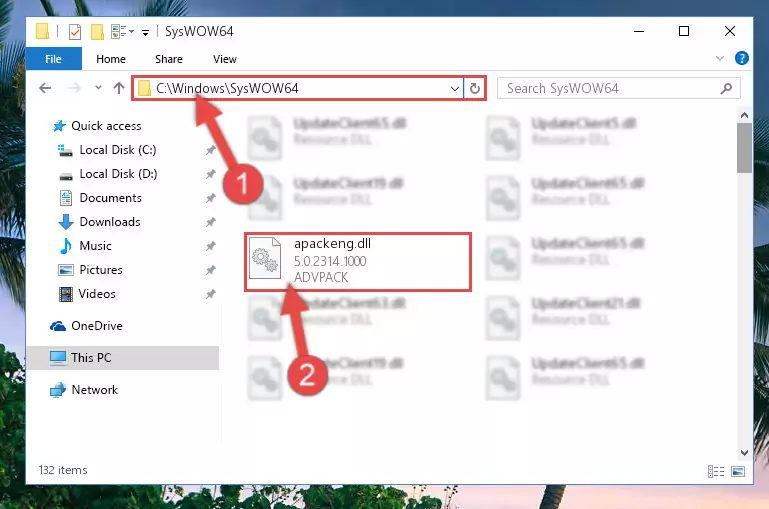Click the Properties checkmark icon in title bar
Viewport: 769px width, 509px height.
75,32
